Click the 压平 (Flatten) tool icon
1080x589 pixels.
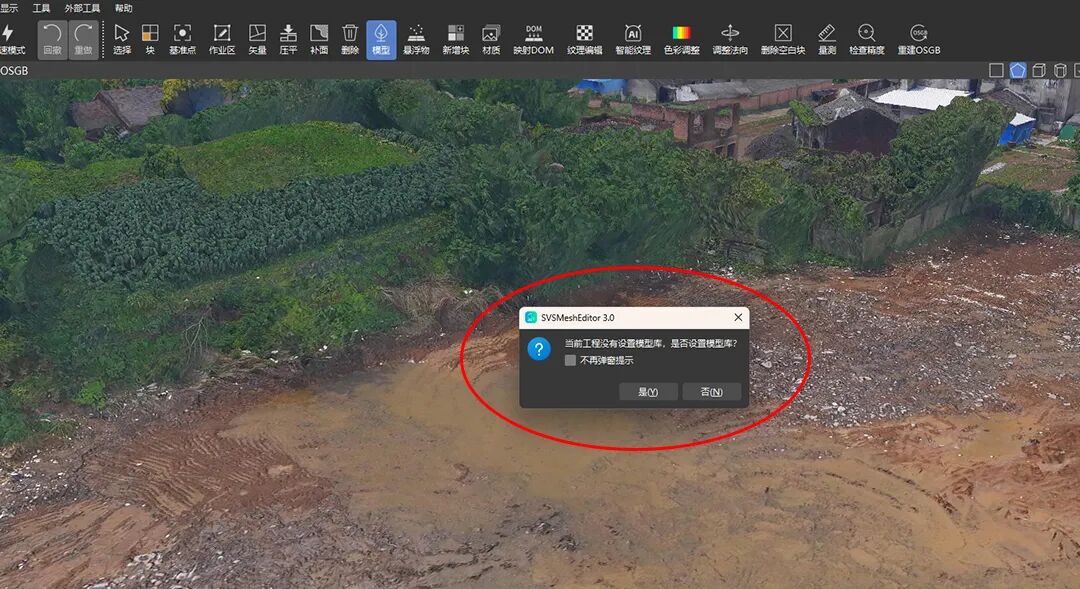pyautogui.click(x=288, y=39)
